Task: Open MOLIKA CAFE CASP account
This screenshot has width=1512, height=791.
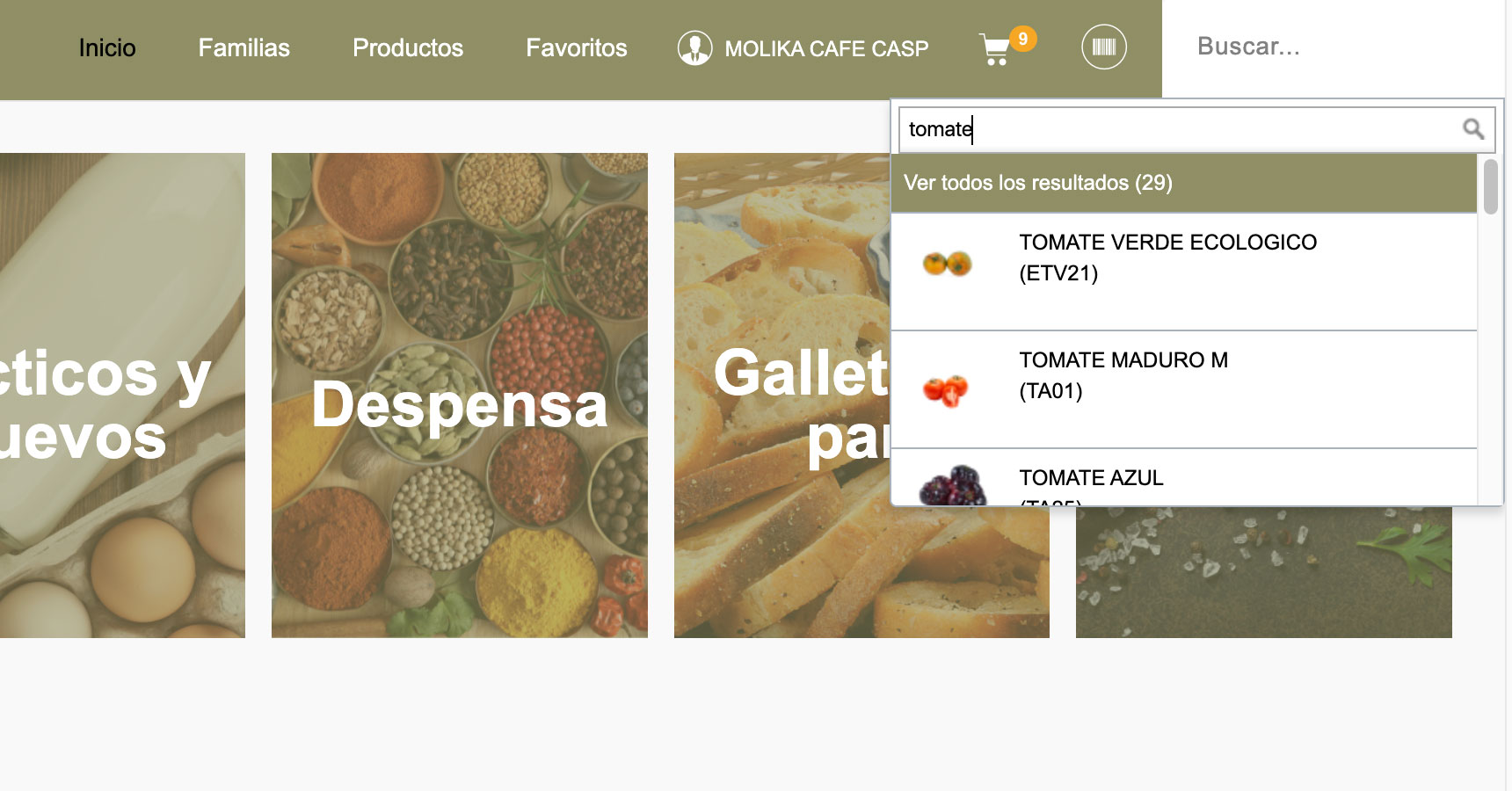Action: (825, 49)
